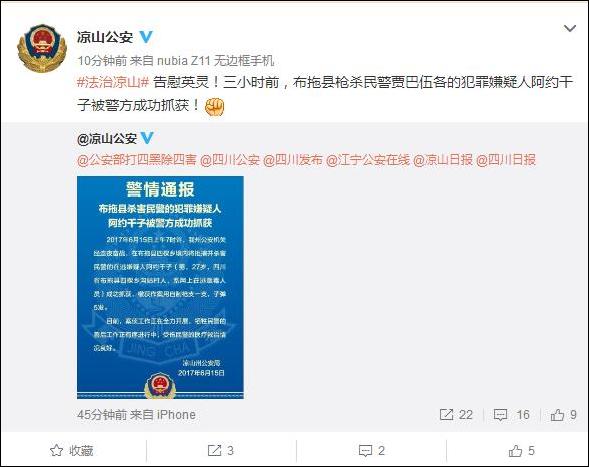
Task: Open the @凉山公安 mention in quoted post
Action: click(x=107, y=139)
